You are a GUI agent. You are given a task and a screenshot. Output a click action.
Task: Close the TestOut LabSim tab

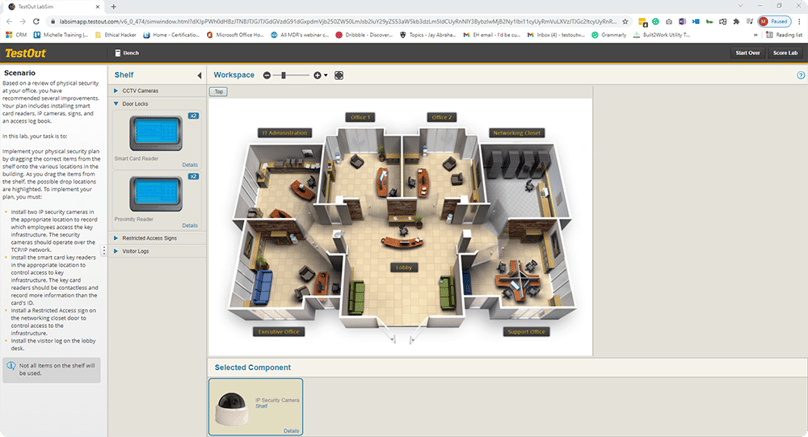pyautogui.click(x=98, y=7)
